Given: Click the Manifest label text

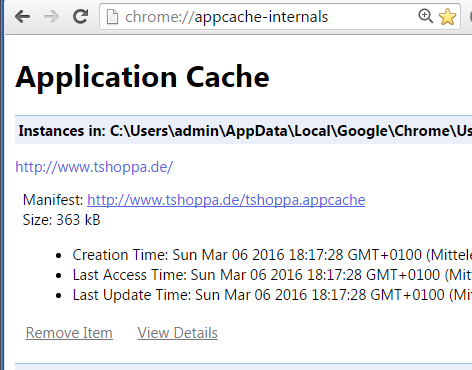Looking at the screenshot, I should (53, 200).
